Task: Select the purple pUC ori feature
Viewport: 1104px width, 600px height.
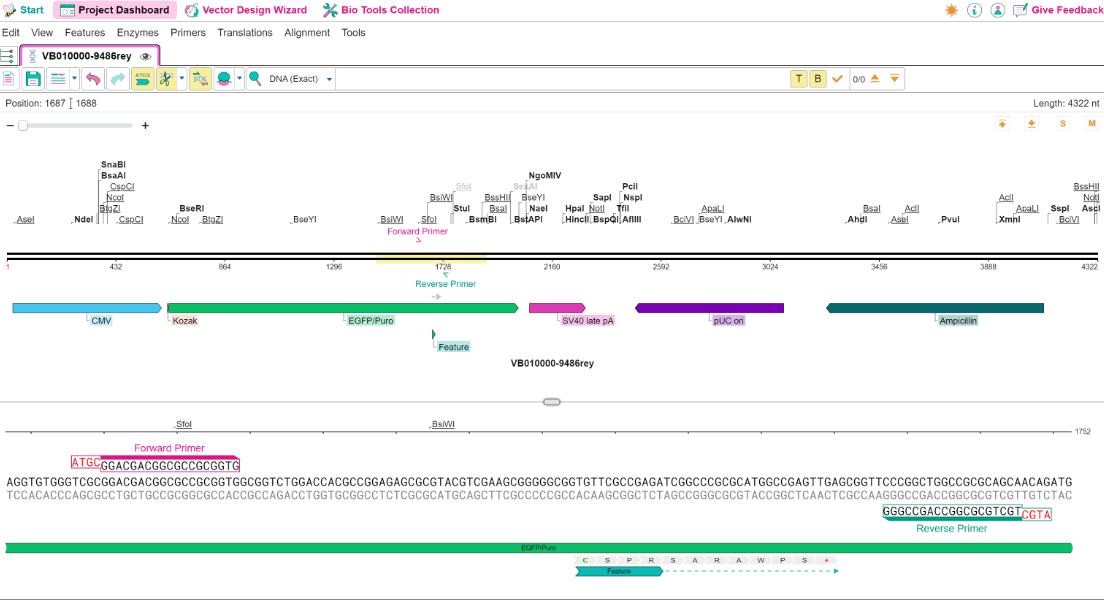Action: click(709, 308)
